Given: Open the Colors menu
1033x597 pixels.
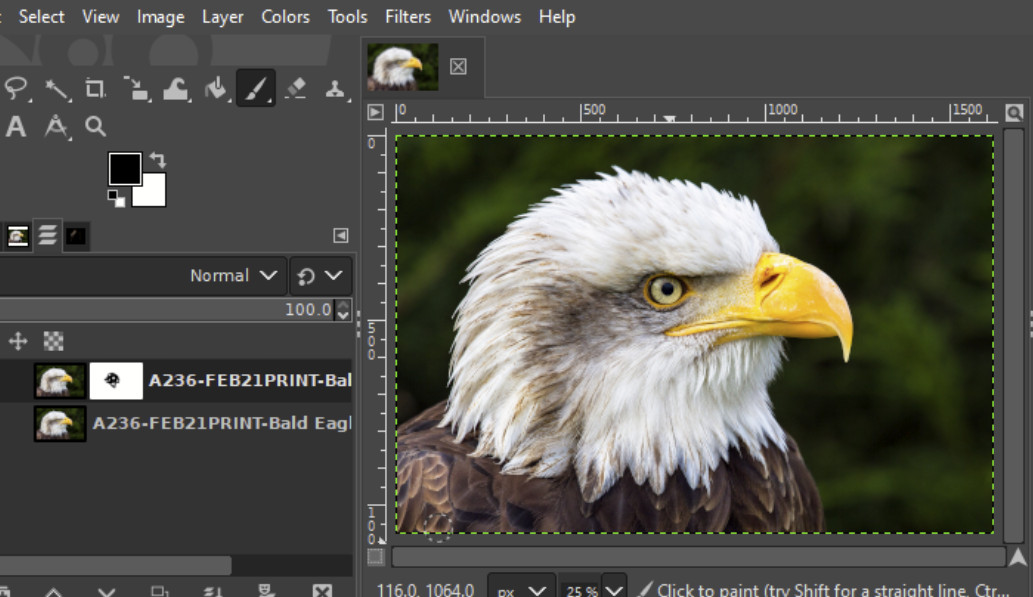Looking at the screenshot, I should tap(285, 17).
